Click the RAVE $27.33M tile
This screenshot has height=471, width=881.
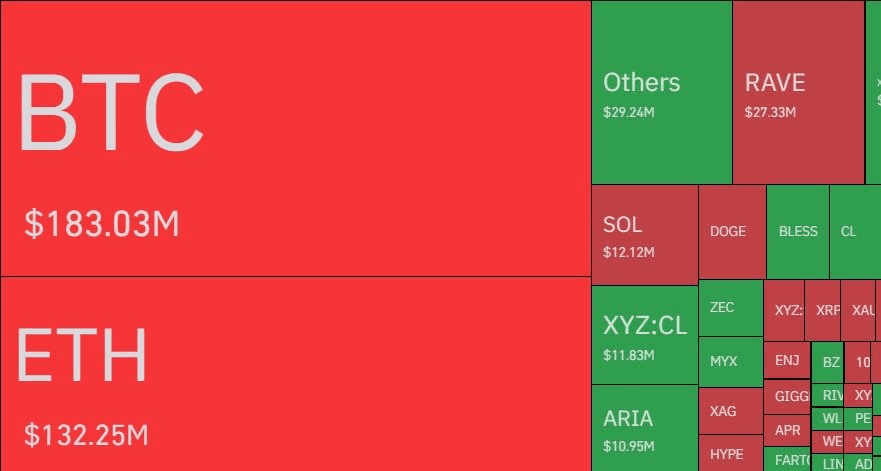point(797,92)
